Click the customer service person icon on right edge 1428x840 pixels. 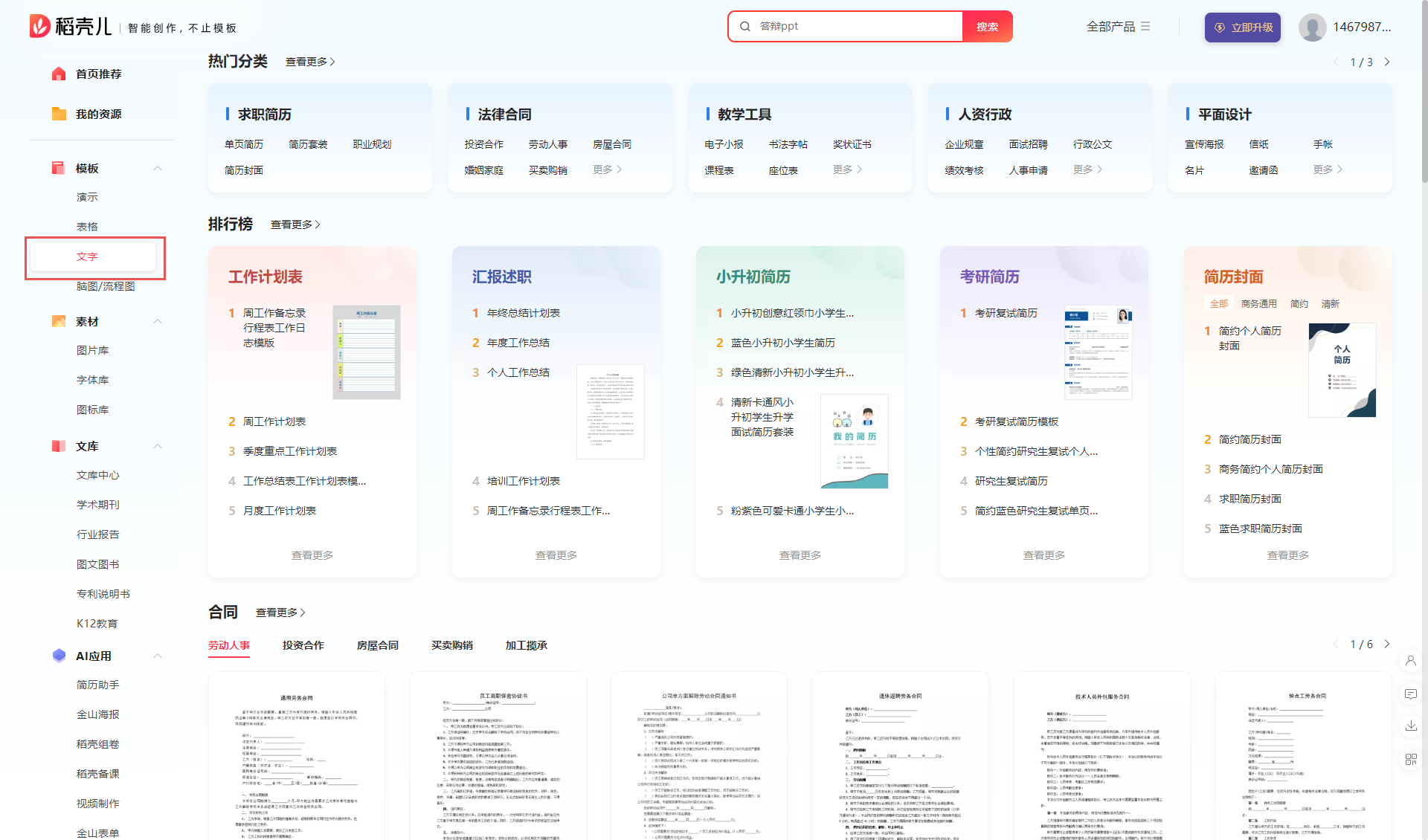coord(1411,662)
